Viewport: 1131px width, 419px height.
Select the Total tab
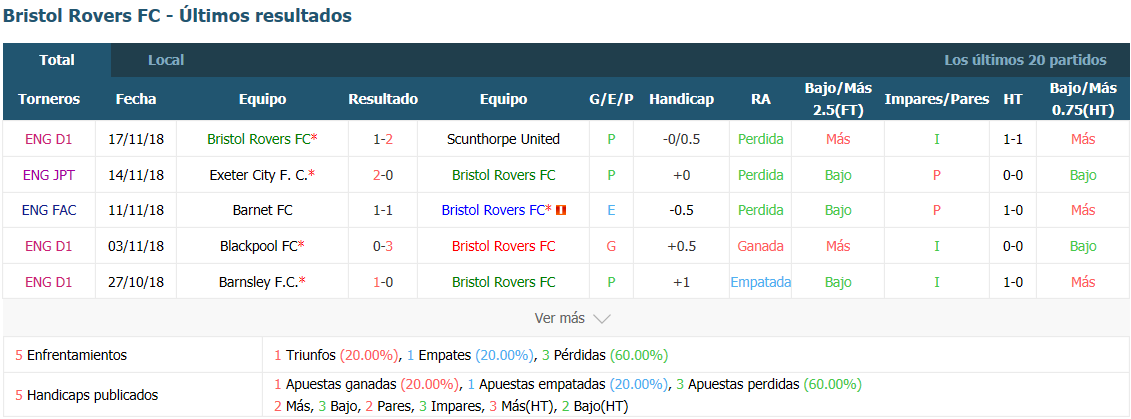point(57,60)
